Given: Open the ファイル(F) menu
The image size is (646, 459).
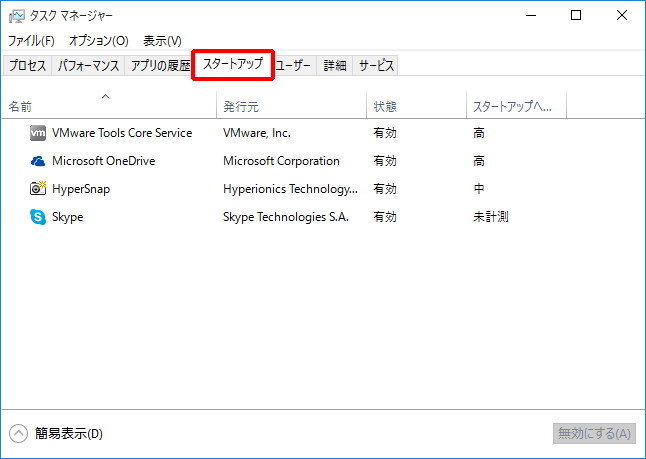Looking at the screenshot, I should coord(31,41).
